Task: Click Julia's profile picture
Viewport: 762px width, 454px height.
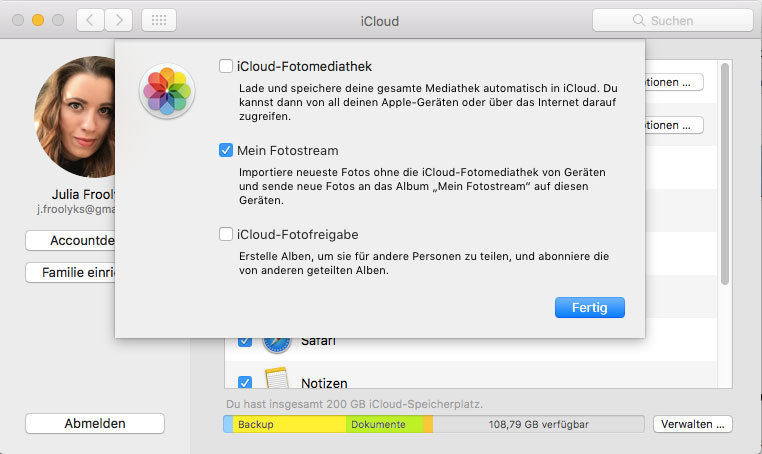Action: click(75, 117)
